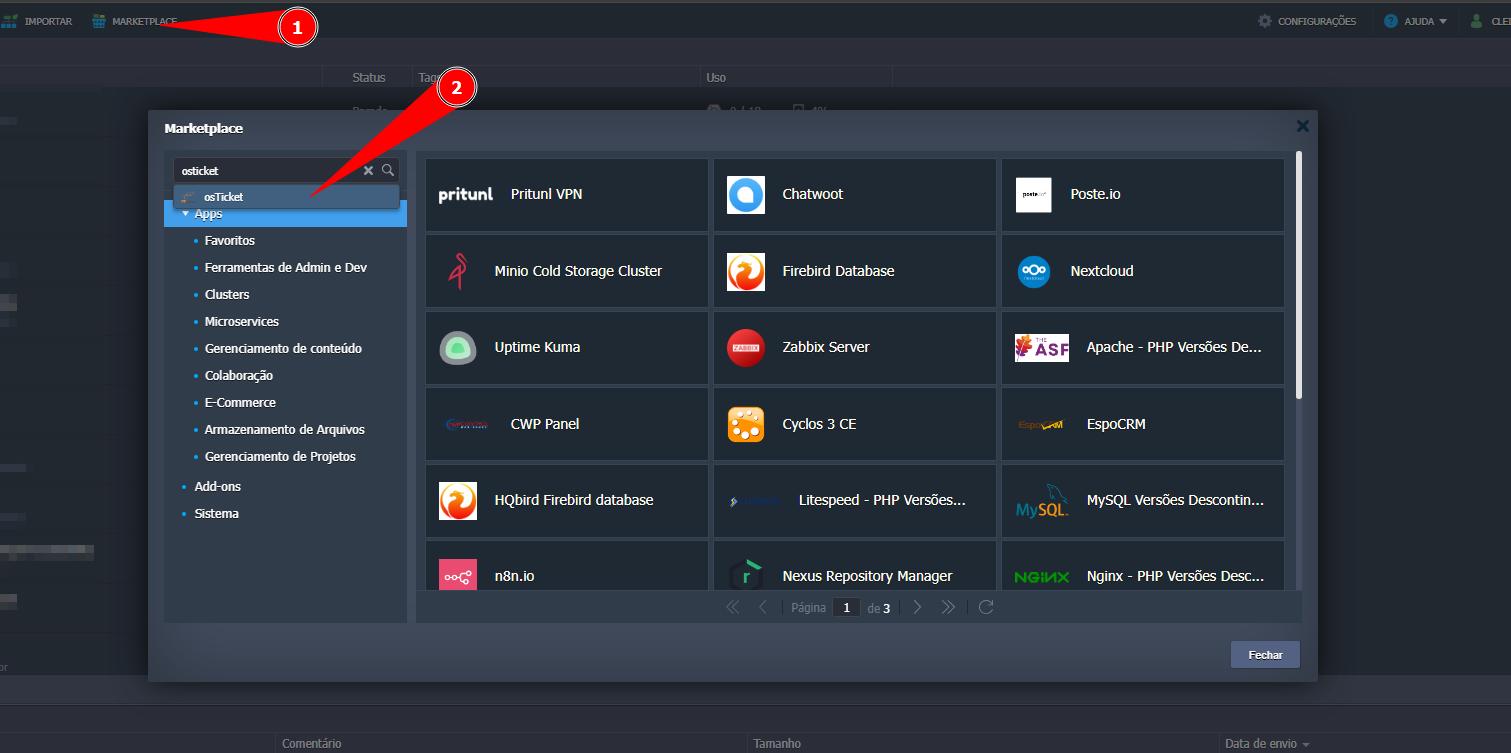The height and width of the screenshot is (753, 1511).
Task: Click the Chatwoot app icon
Action: point(745,195)
